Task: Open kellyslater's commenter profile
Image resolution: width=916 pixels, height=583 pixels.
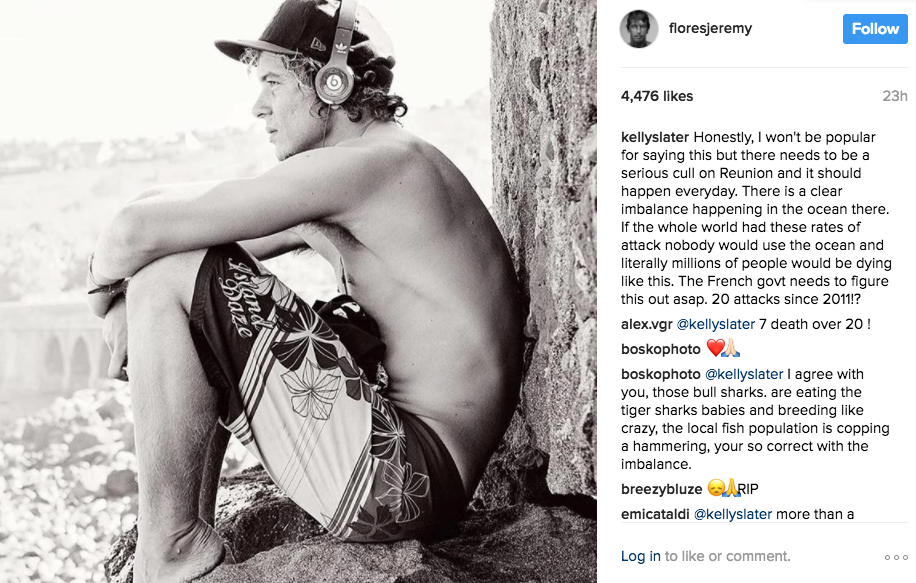Action: tap(655, 137)
